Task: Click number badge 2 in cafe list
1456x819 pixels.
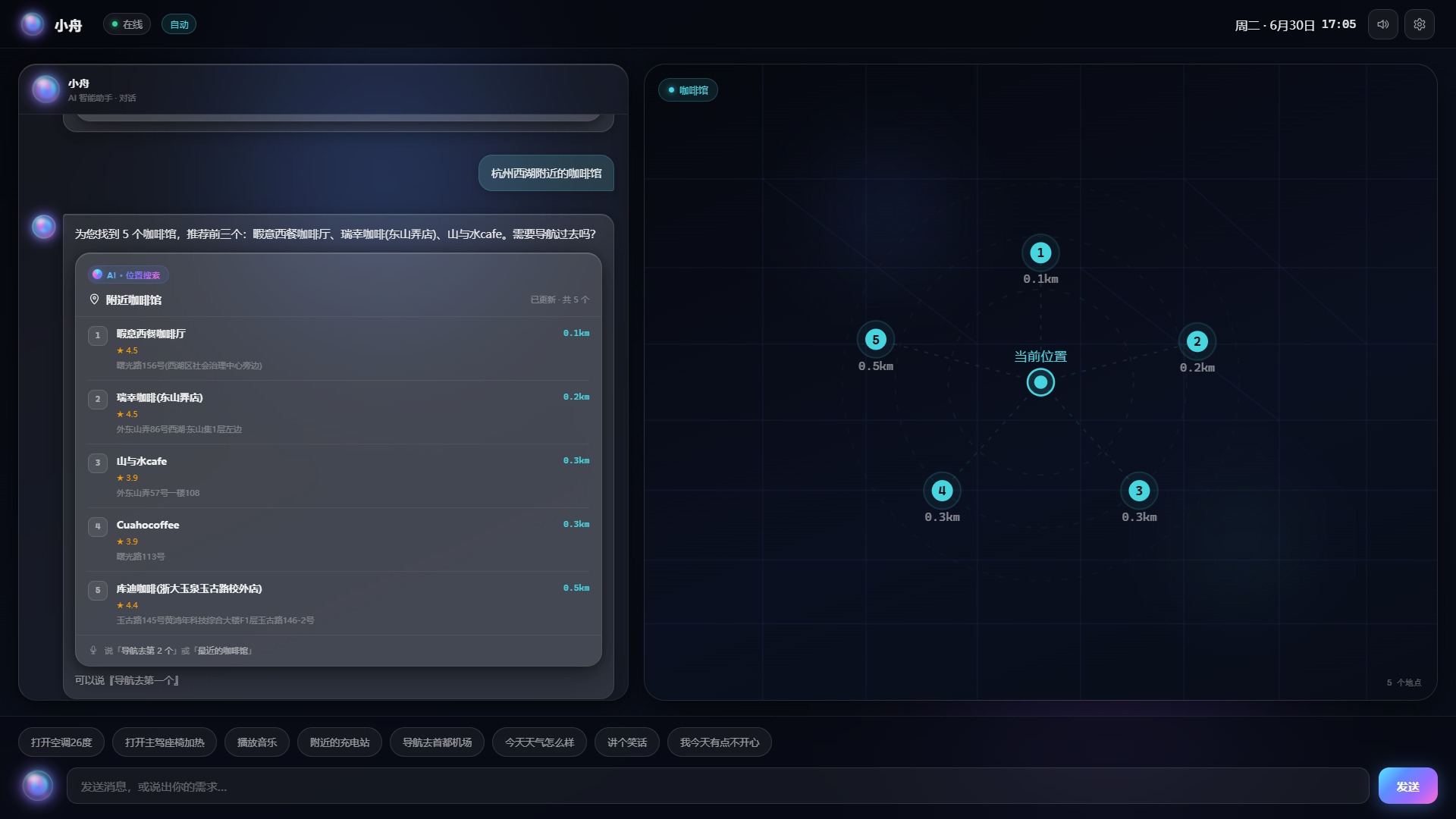Action: pyautogui.click(x=97, y=399)
